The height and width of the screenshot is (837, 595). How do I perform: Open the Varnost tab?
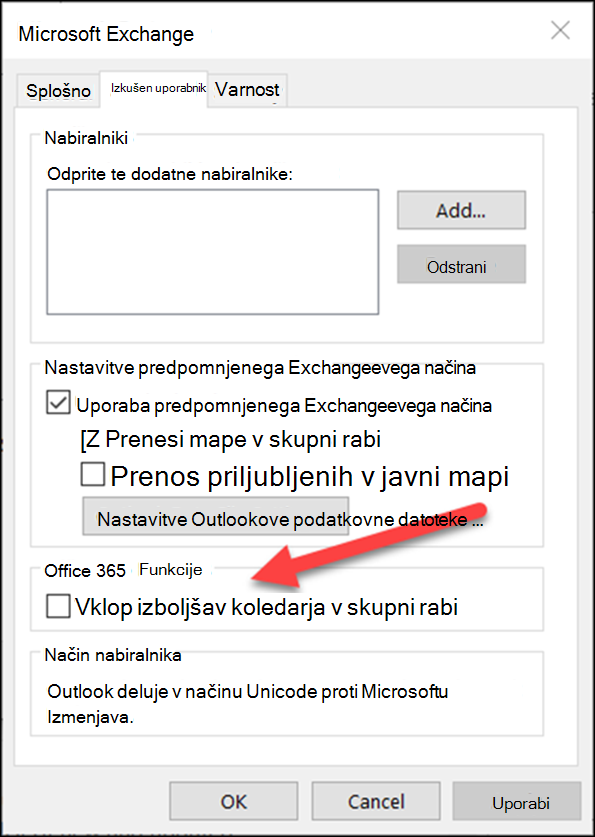click(248, 90)
